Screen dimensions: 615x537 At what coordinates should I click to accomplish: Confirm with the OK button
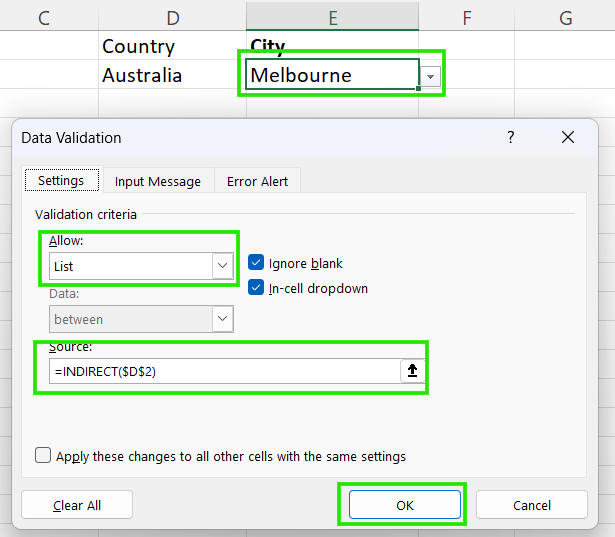tap(405, 505)
